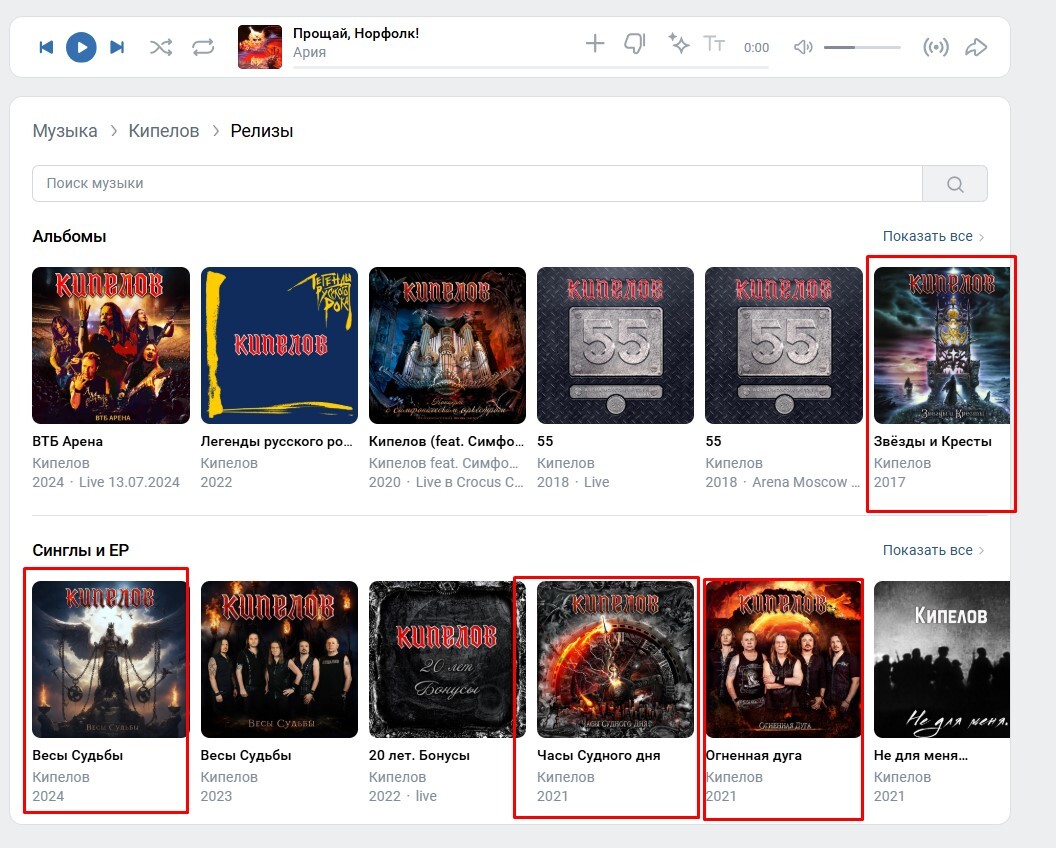The height and width of the screenshot is (848, 1056).
Task: Click the track progress bar
Action: (531, 67)
